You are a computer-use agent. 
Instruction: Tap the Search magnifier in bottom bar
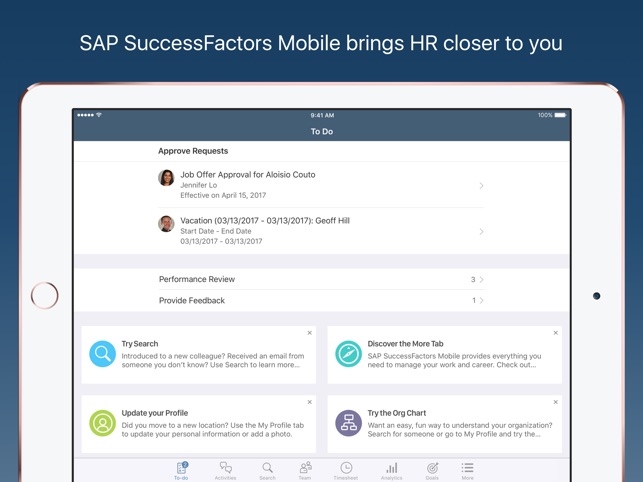267,468
